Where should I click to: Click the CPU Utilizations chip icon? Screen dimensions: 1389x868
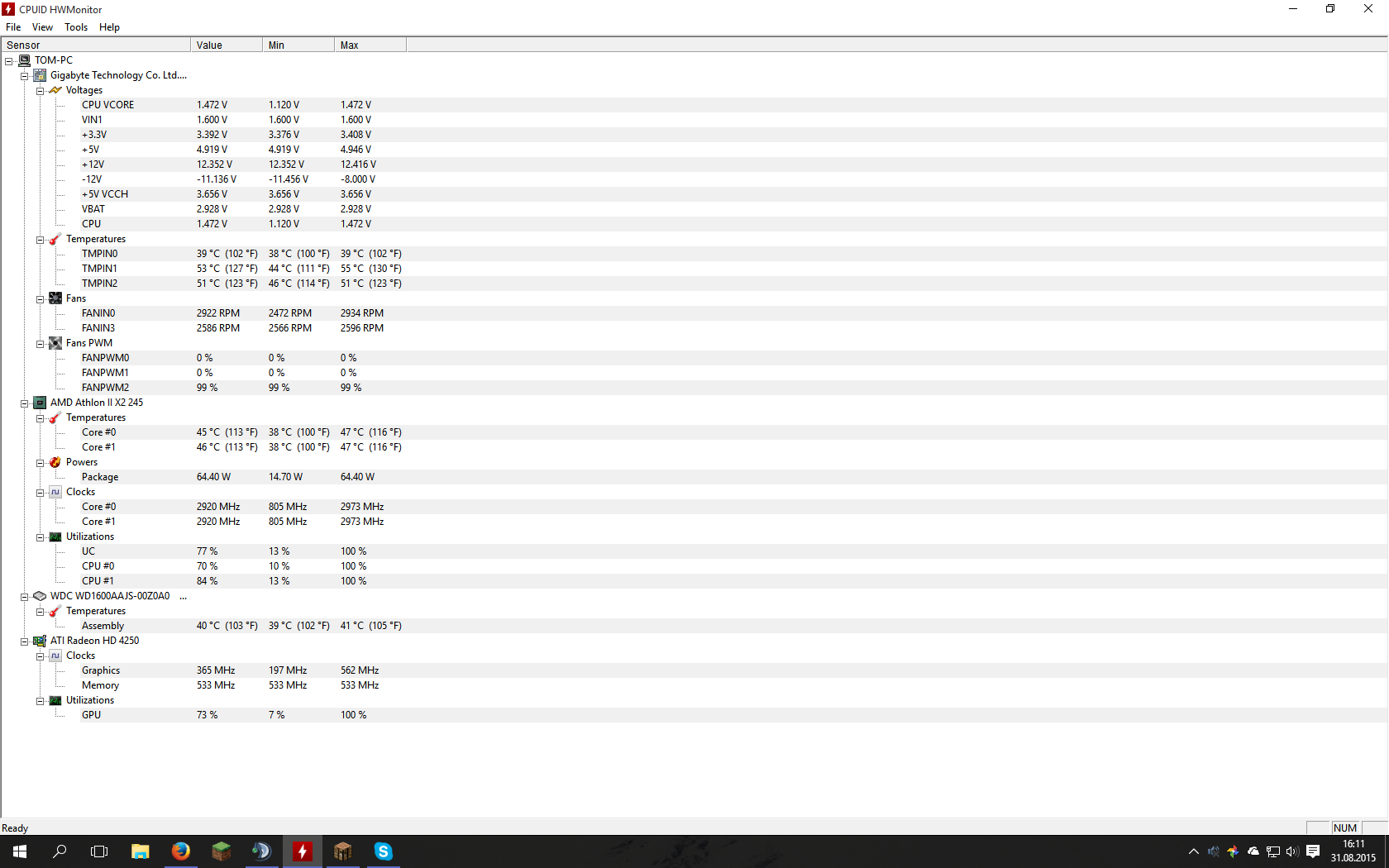55,537
